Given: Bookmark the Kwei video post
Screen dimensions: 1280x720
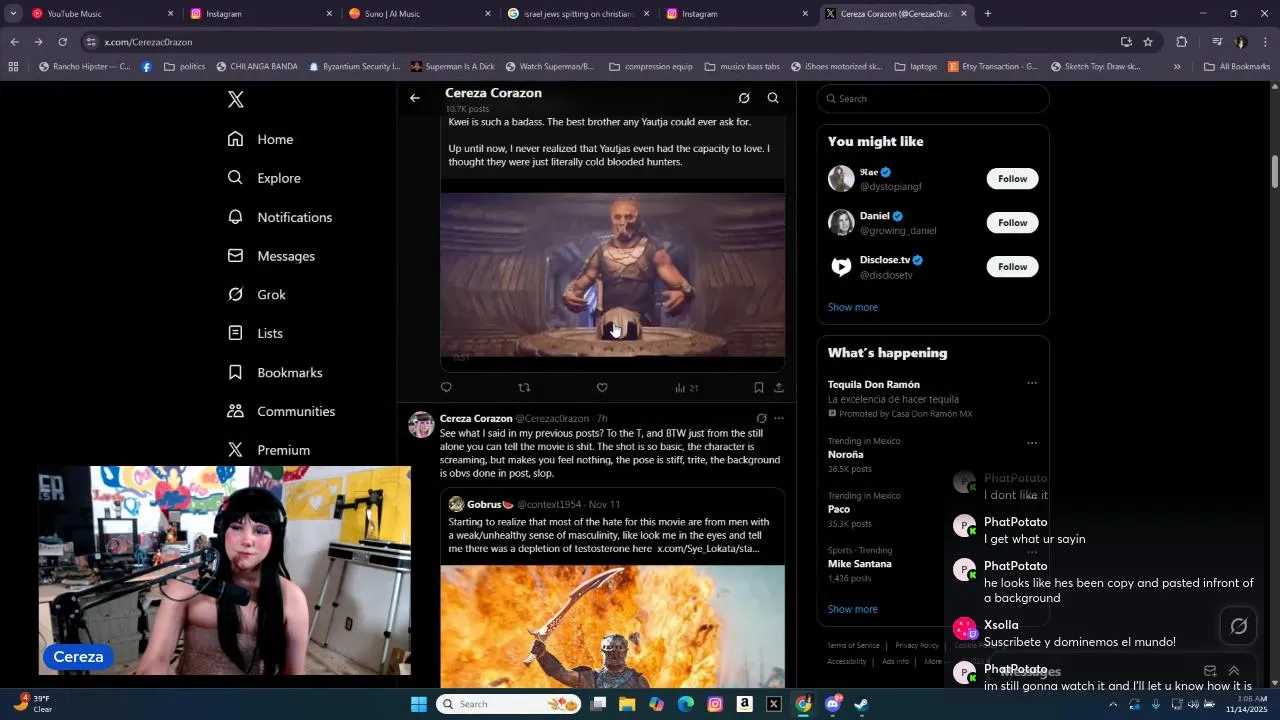Looking at the screenshot, I should tap(758, 388).
